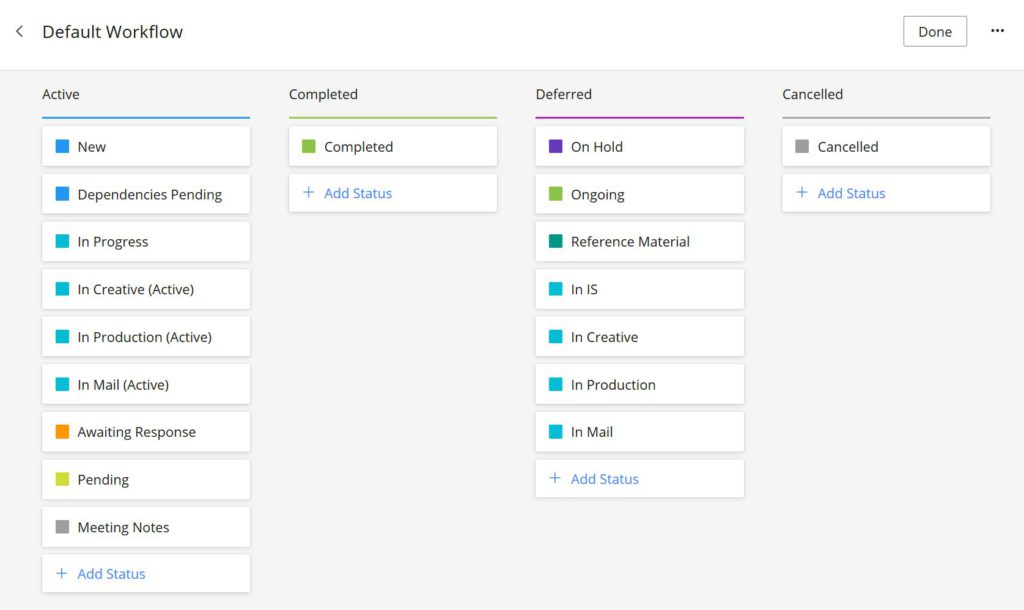Click the plus icon in the Cancelled column
1024x610 pixels.
pyautogui.click(x=800, y=193)
